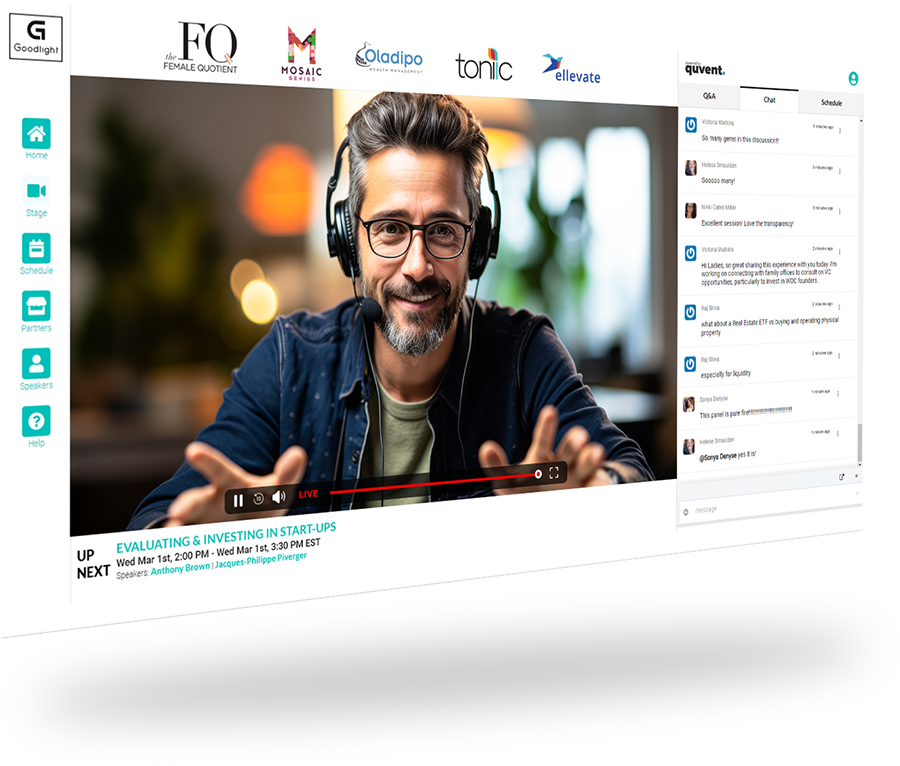Go to the Stage video section
900x766 pixels.
click(x=36, y=191)
